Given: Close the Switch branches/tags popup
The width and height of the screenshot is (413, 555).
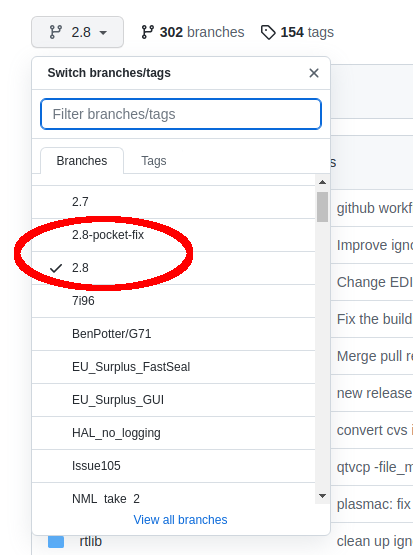Looking at the screenshot, I should (314, 73).
